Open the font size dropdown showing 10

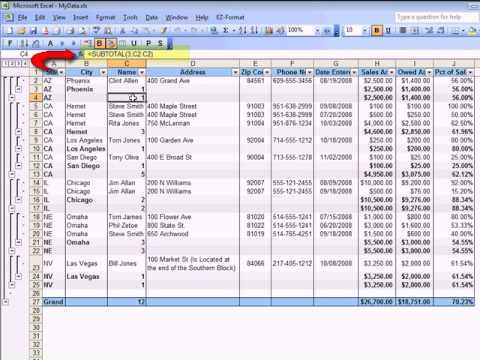(x=365, y=31)
